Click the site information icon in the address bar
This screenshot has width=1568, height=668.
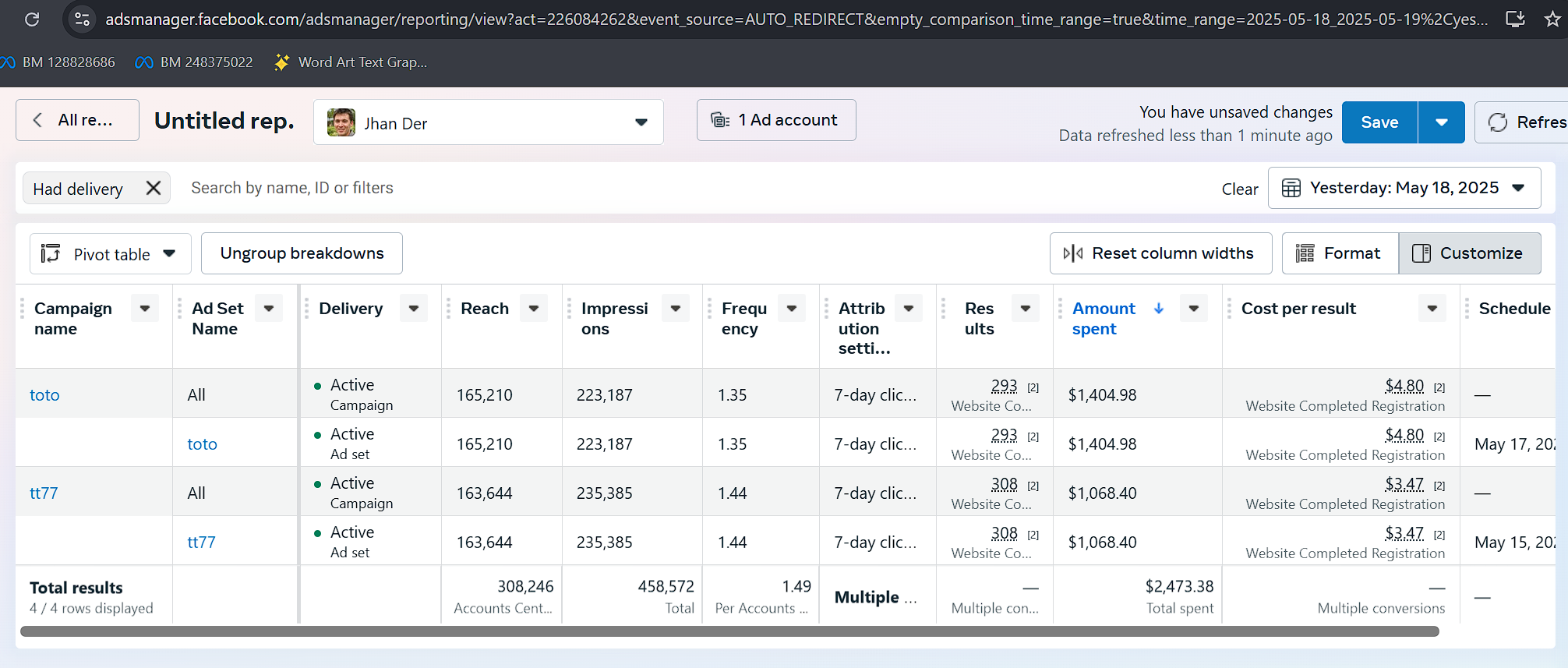pyautogui.click(x=82, y=19)
